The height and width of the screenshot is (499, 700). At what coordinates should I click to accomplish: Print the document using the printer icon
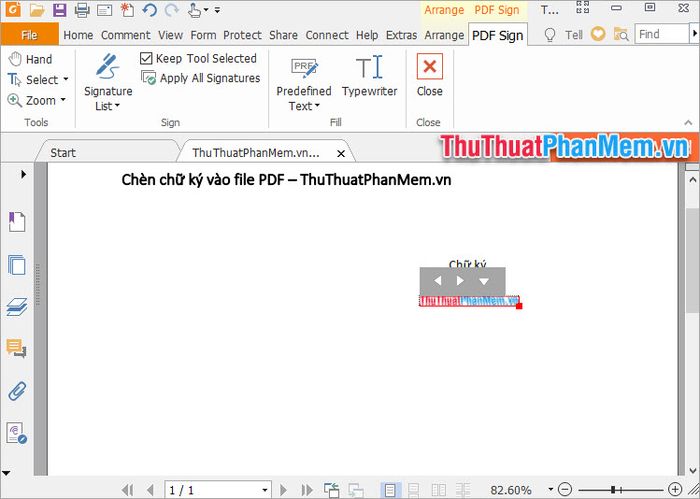click(82, 10)
